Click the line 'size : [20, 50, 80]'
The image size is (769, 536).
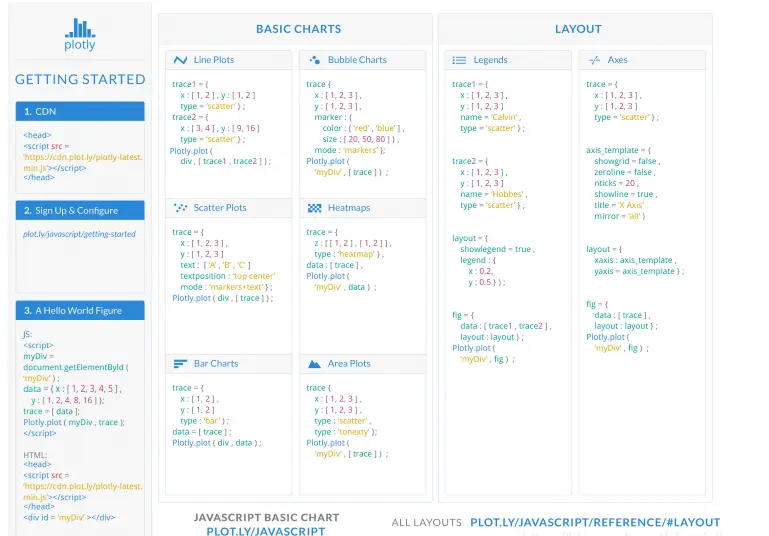point(360,139)
